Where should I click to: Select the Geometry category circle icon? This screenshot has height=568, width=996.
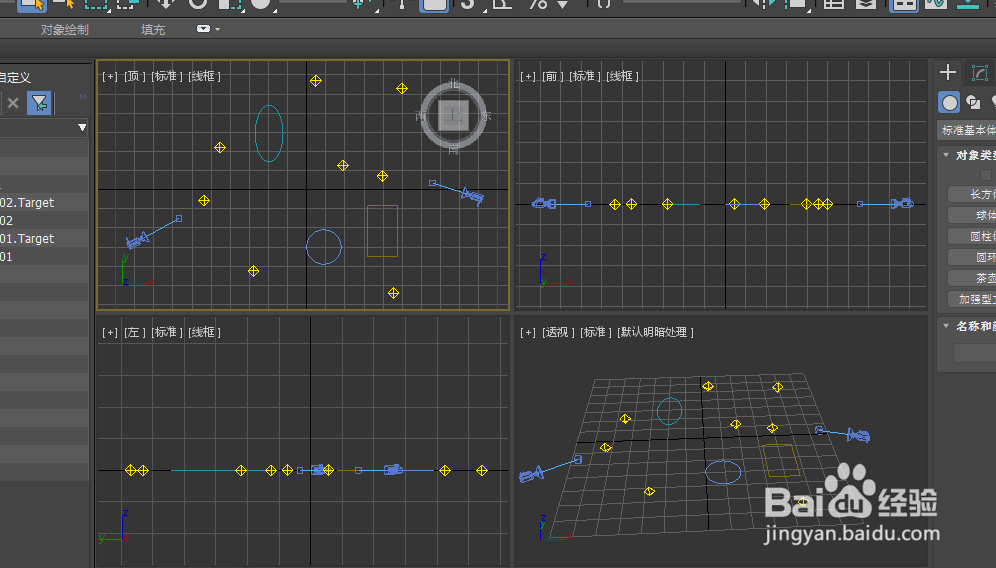950,102
